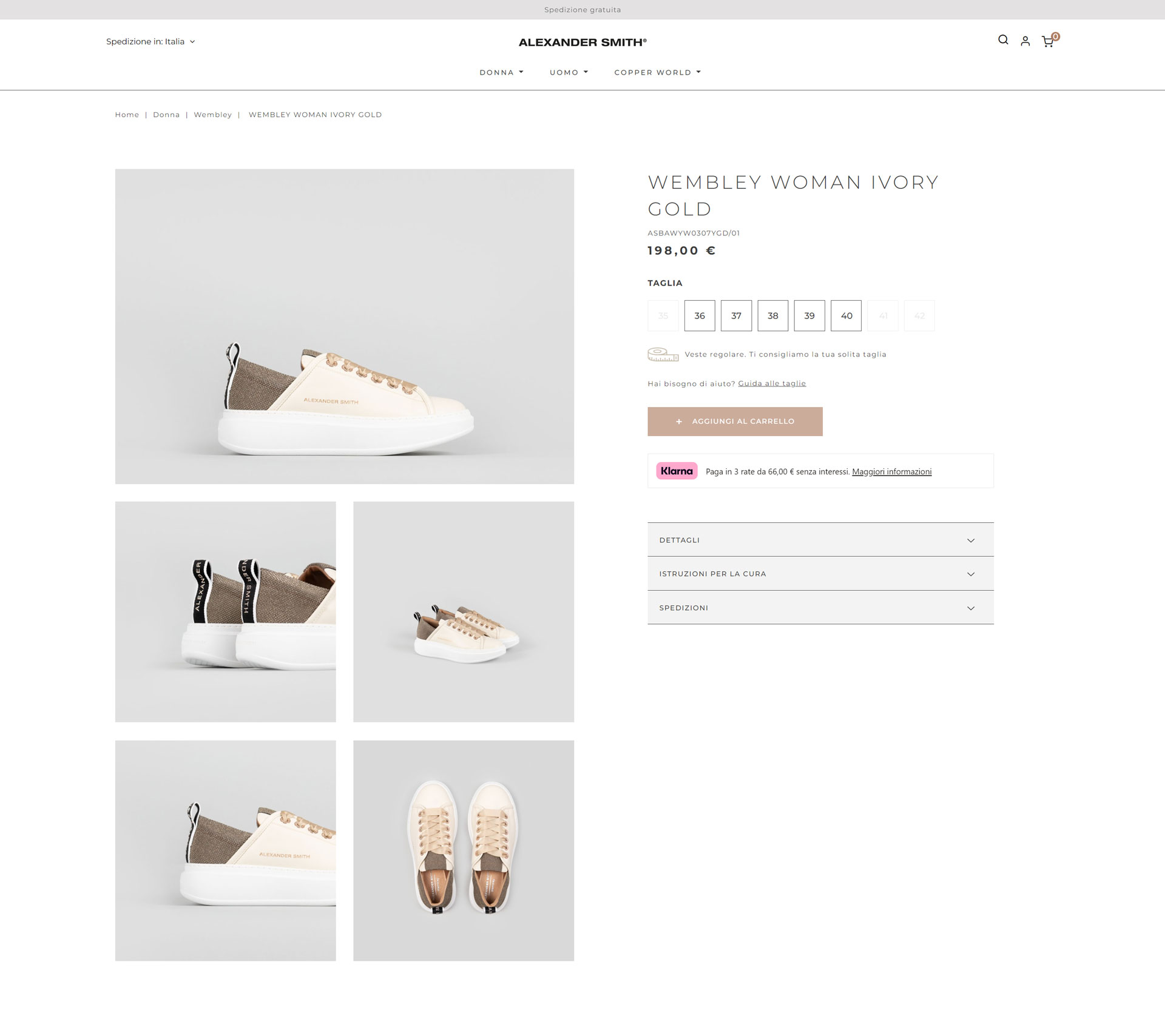Open the shipping country dropdown Italia
Image resolution: width=1165 pixels, height=1036 pixels.
150,42
